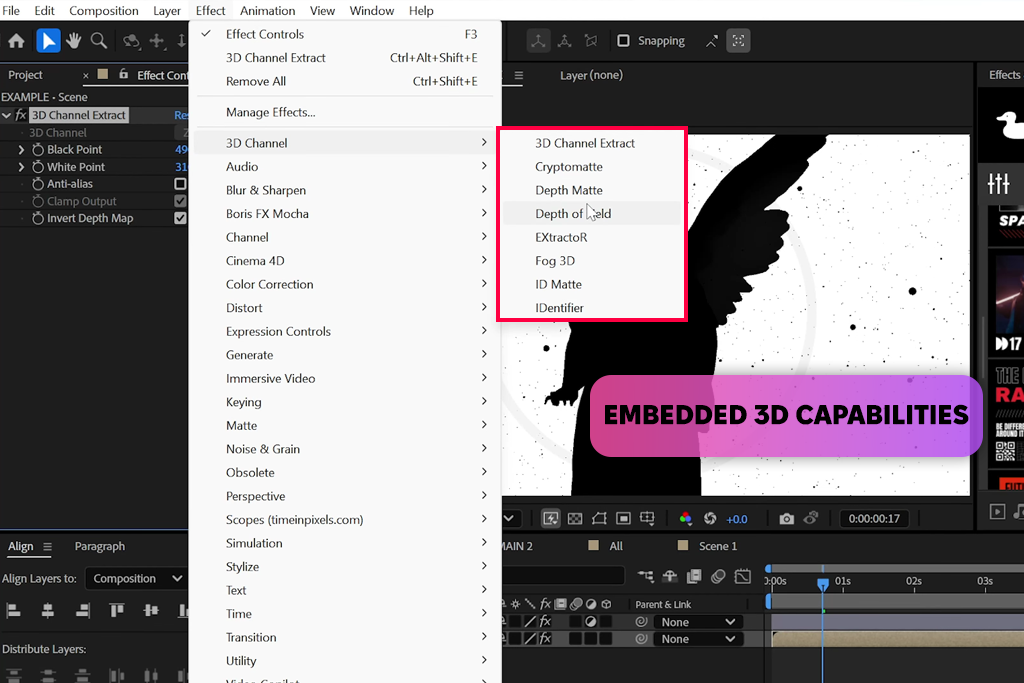Image resolution: width=1024 pixels, height=683 pixels.
Task: Click the motion blur timeline icon
Action: [718, 576]
